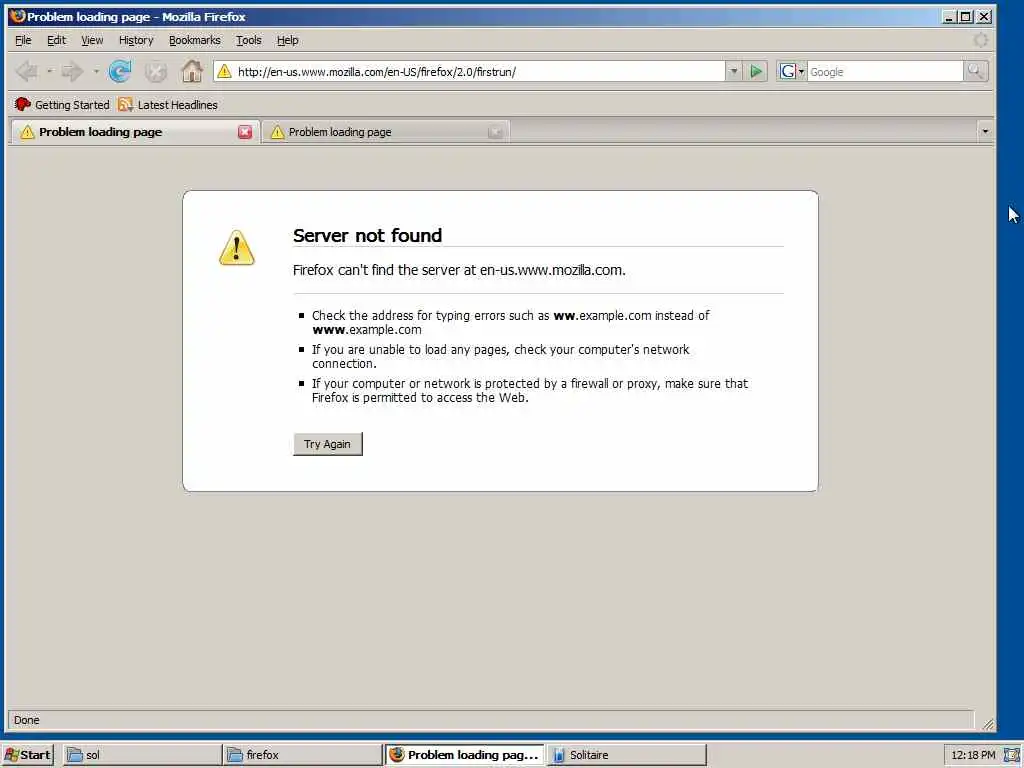Maximize the Firefox window
1024x768 pixels.
tap(966, 17)
